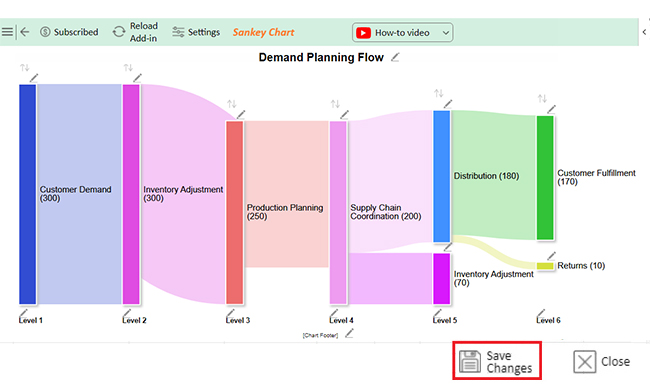Click the Production Planning (250) label

pos(285,212)
